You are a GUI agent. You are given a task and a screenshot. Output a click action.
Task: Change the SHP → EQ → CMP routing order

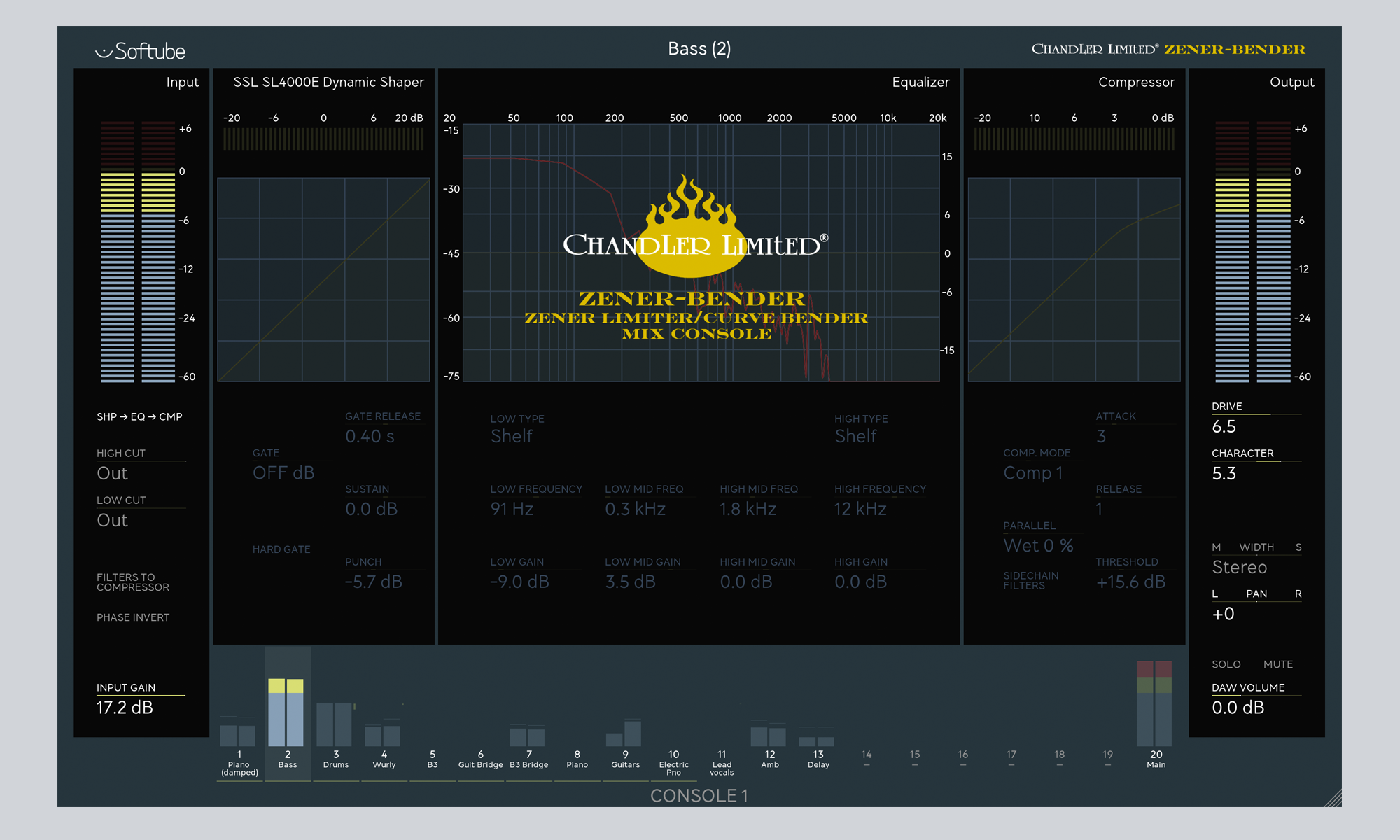coord(139,416)
